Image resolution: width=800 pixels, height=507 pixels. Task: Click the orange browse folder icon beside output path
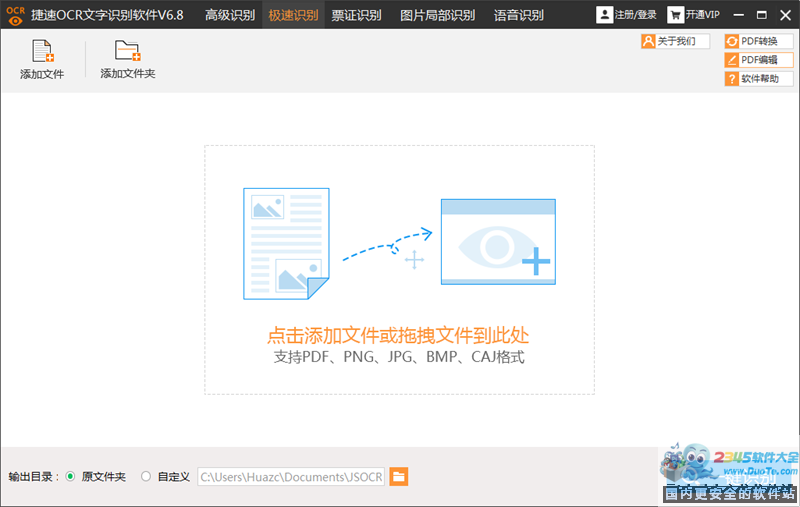(x=398, y=477)
